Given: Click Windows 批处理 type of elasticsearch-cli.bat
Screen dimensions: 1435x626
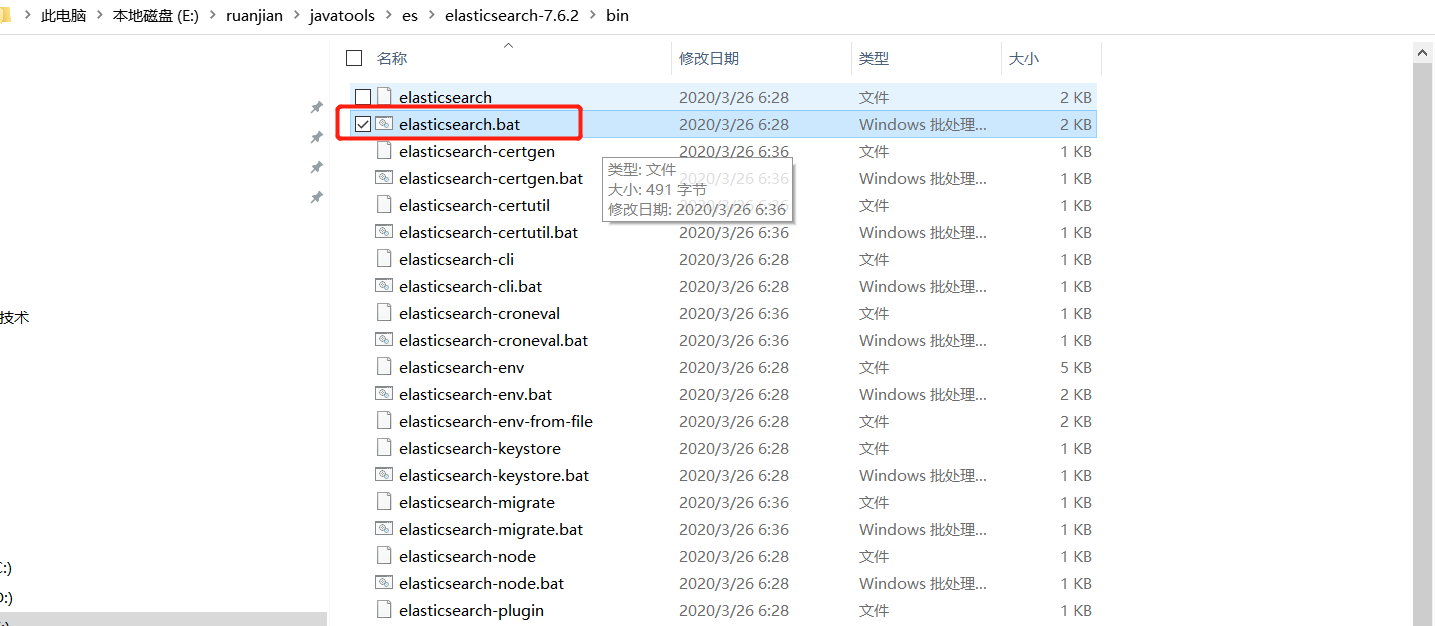Looking at the screenshot, I should tap(922, 286).
